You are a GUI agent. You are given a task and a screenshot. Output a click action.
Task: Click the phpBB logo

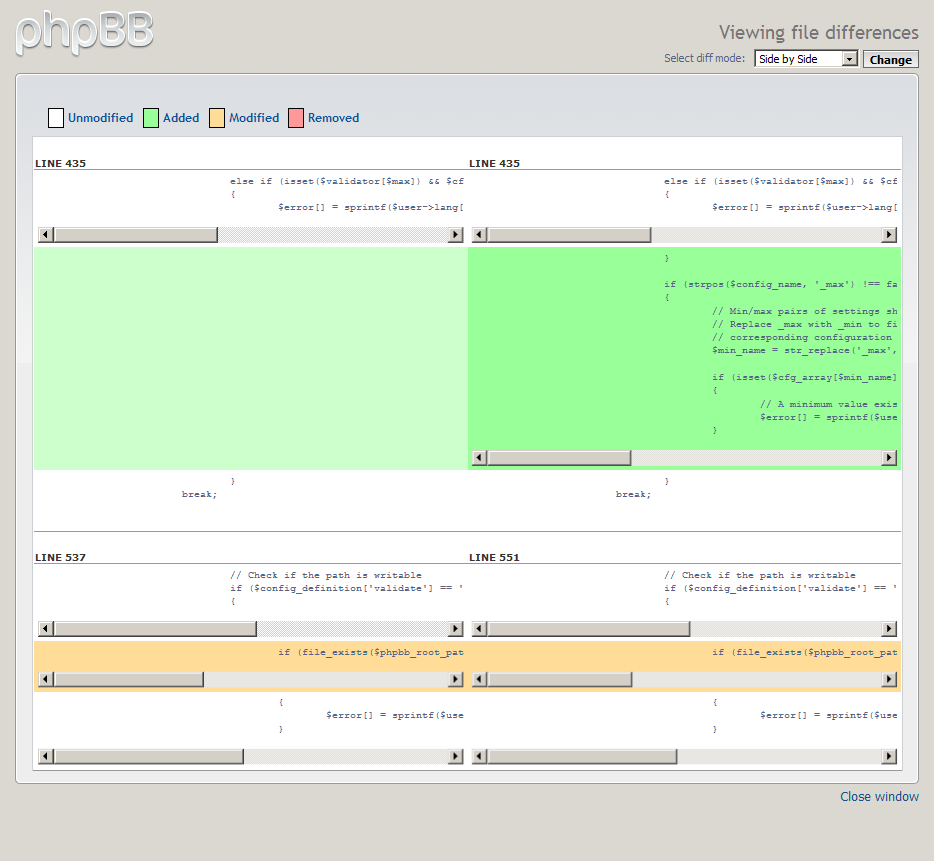coord(85,31)
